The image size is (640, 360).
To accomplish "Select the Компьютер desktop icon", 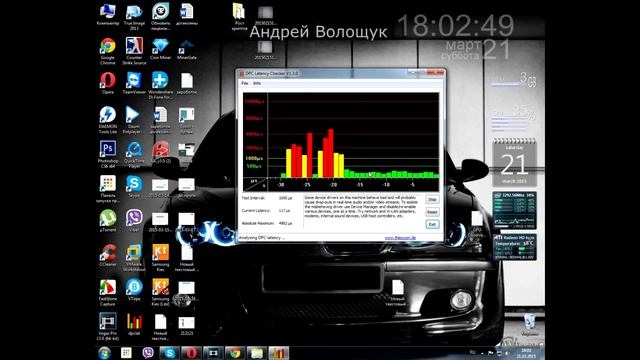I will 108,15.
